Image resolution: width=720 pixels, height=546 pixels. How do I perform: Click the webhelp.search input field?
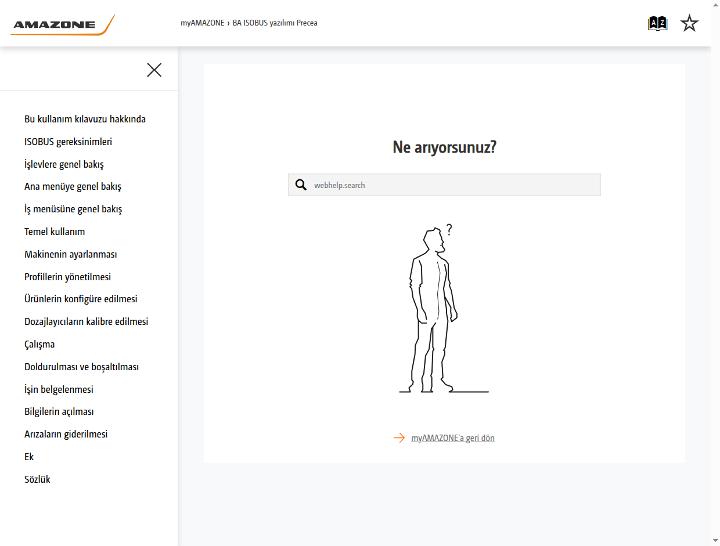click(444, 185)
